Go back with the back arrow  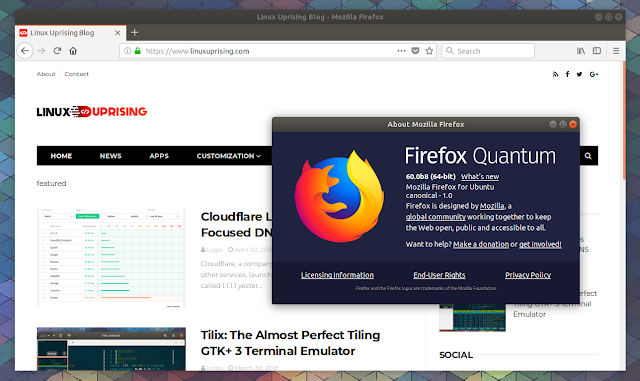tap(25, 51)
